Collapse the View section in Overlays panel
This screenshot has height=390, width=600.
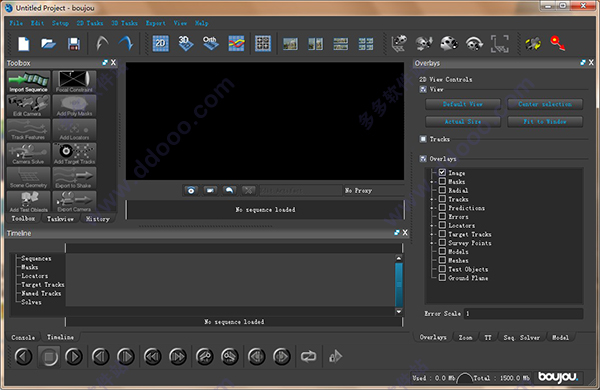tap(423, 89)
